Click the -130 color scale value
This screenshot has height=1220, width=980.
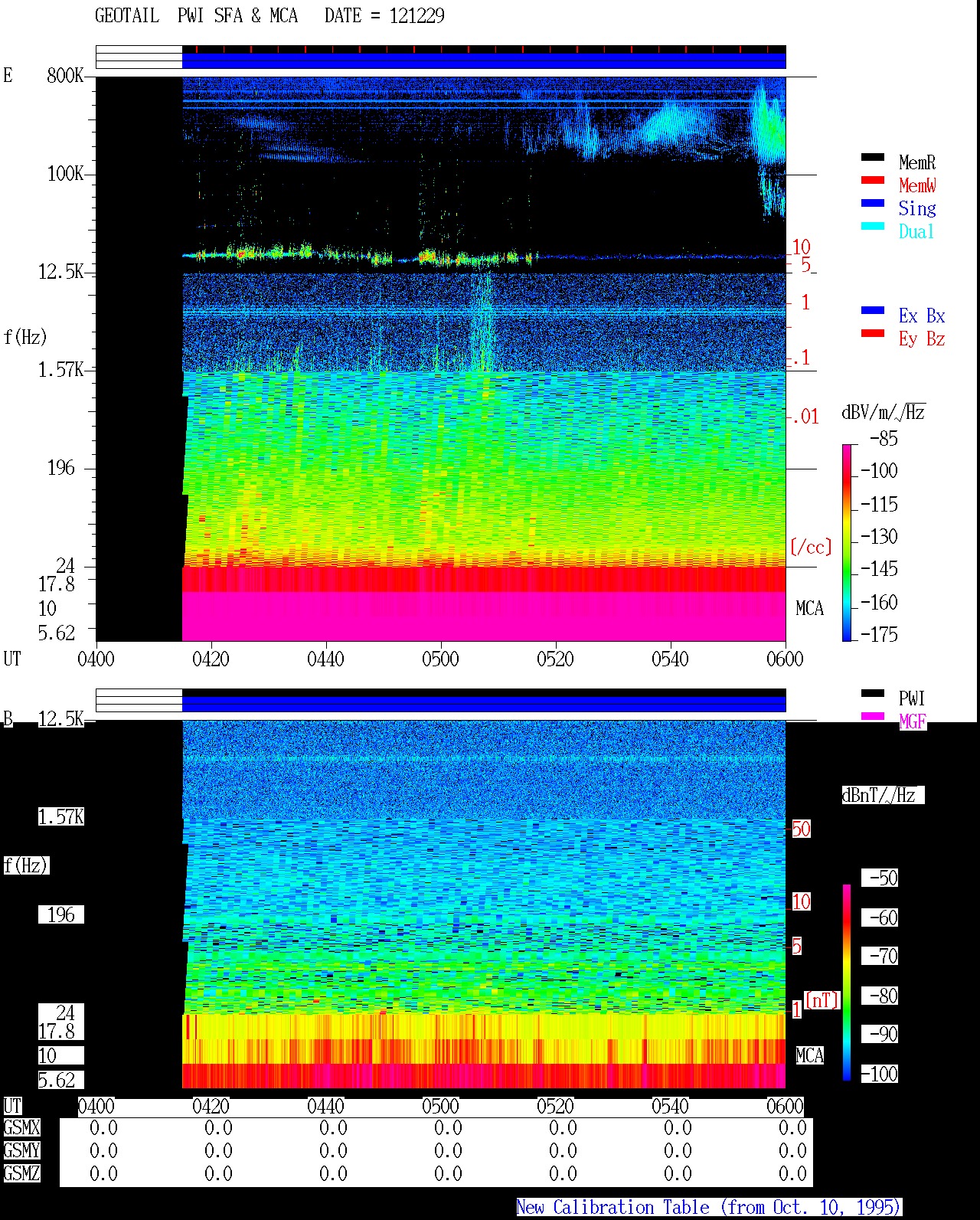(x=879, y=536)
